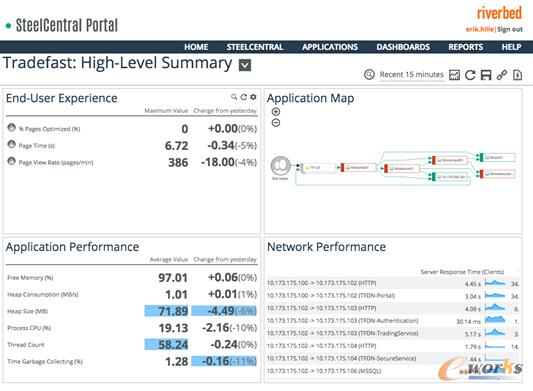Refresh the dashboard with the reload icon
The image size is (533, 391).
pos(470,75)
